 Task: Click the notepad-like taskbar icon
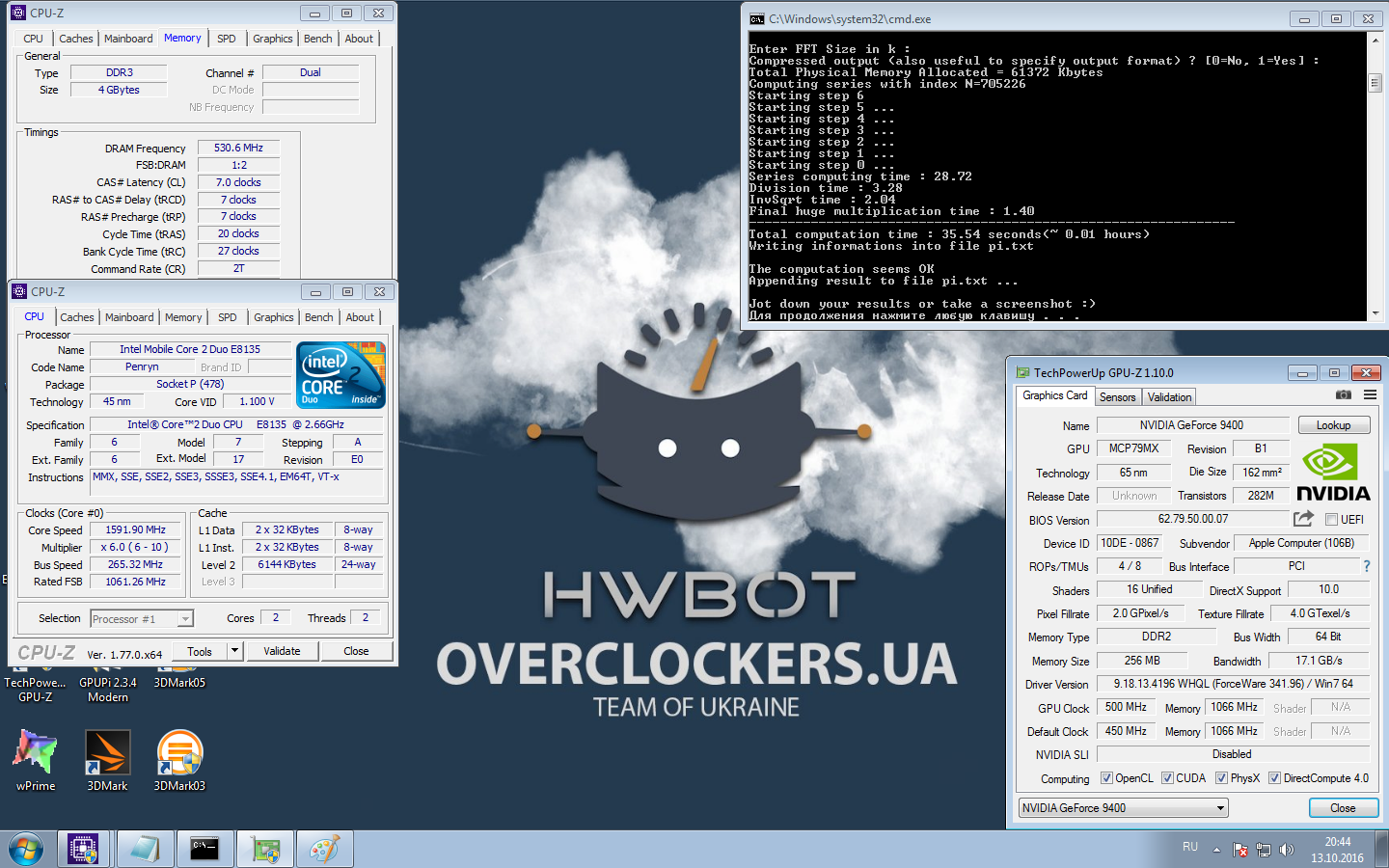pyautogui.click(x=145, y=850)
